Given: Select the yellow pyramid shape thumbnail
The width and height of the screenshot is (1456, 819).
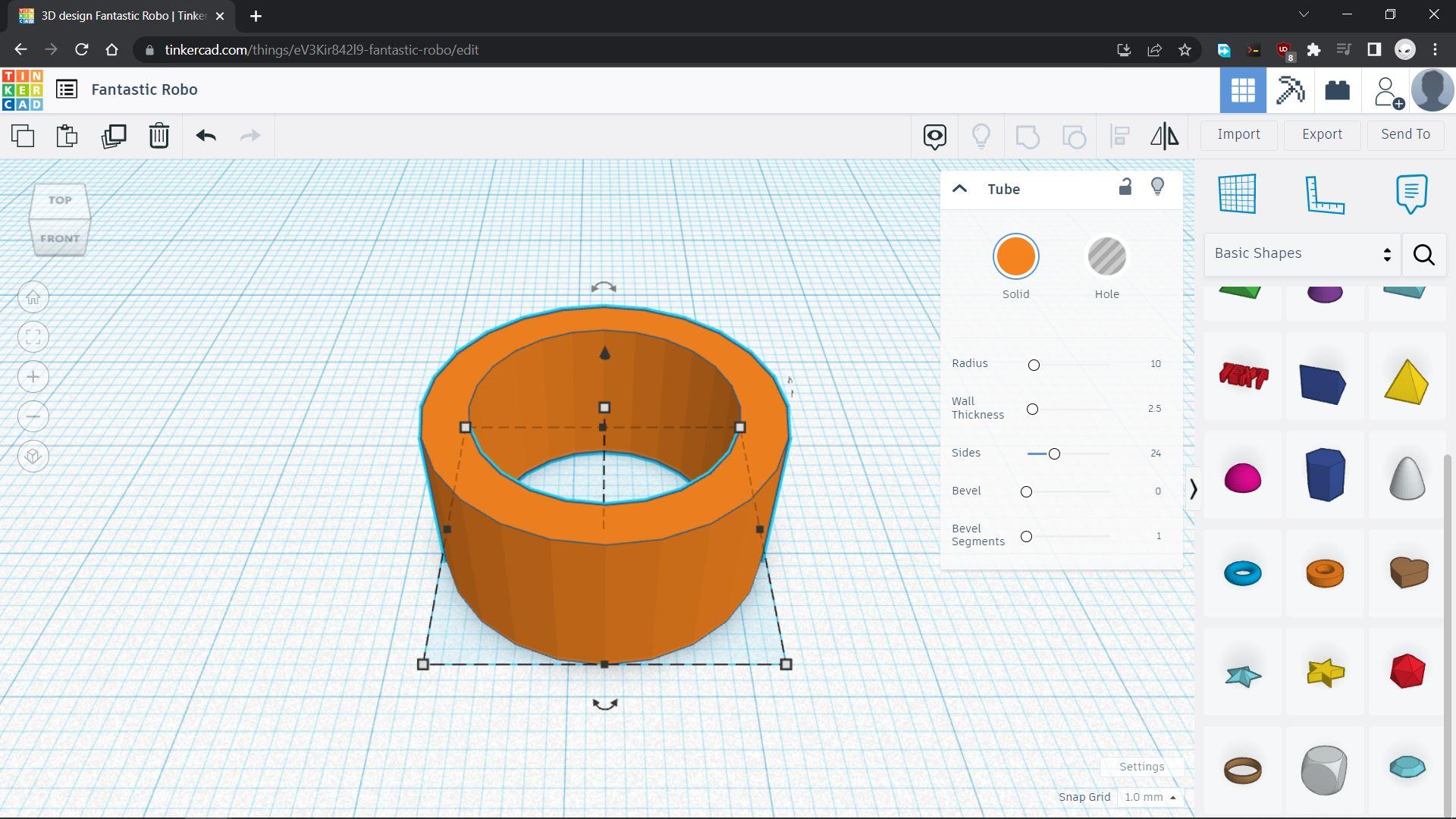Looking at the screenshot, I should 1406,381.
